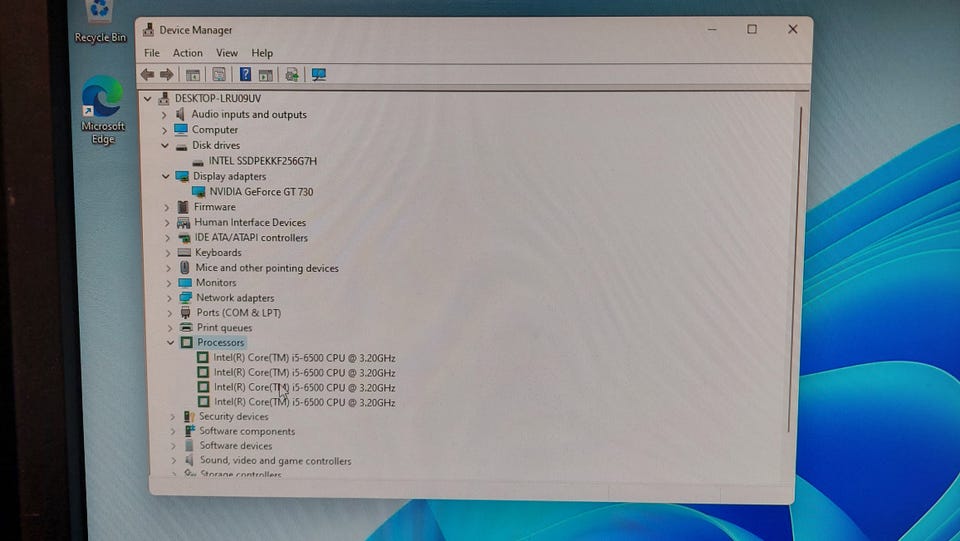Expand the Print queues chevron
960x541 pixels.
click(x=170, y=328)
